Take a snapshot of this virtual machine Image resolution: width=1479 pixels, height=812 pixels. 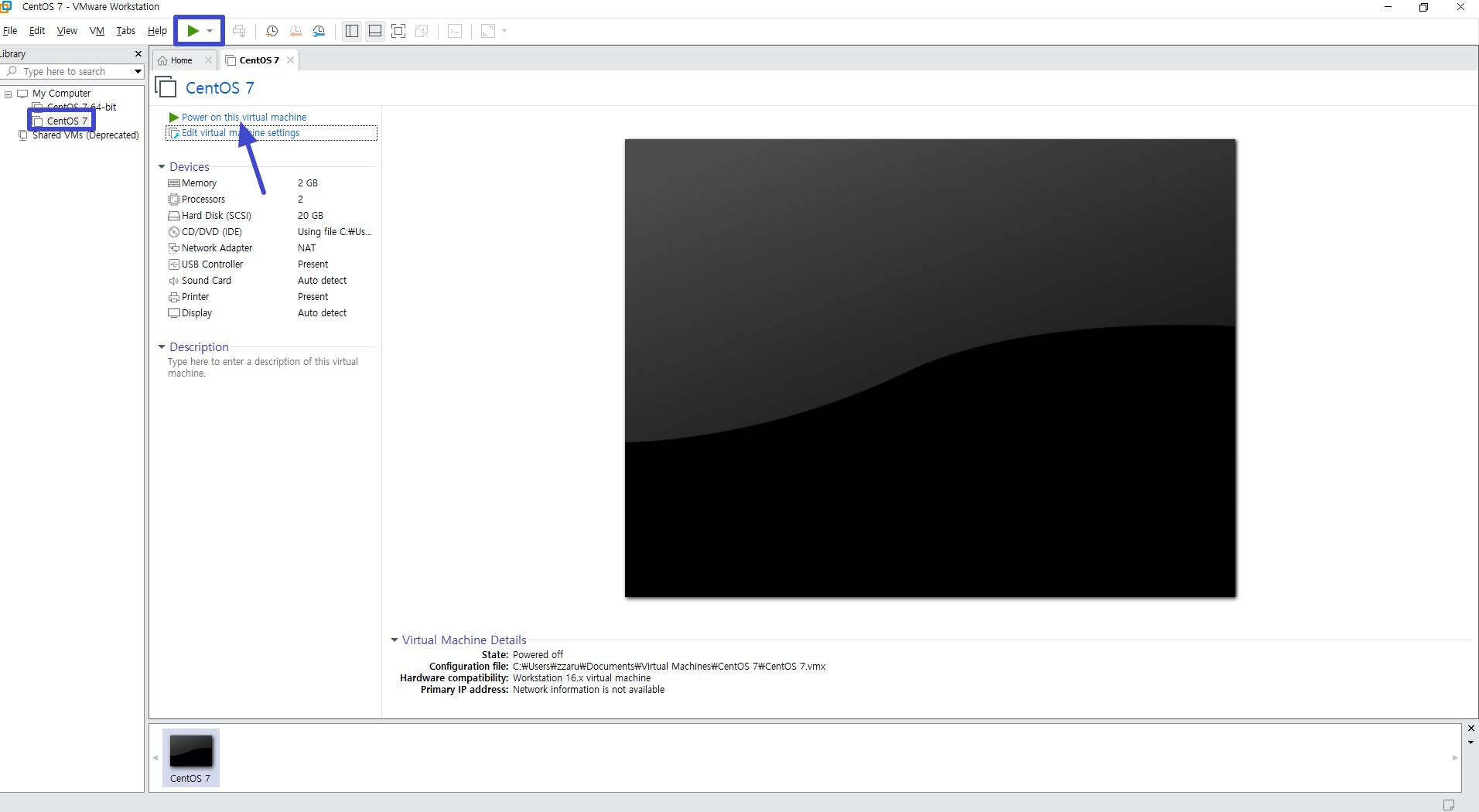click(272, 31)
